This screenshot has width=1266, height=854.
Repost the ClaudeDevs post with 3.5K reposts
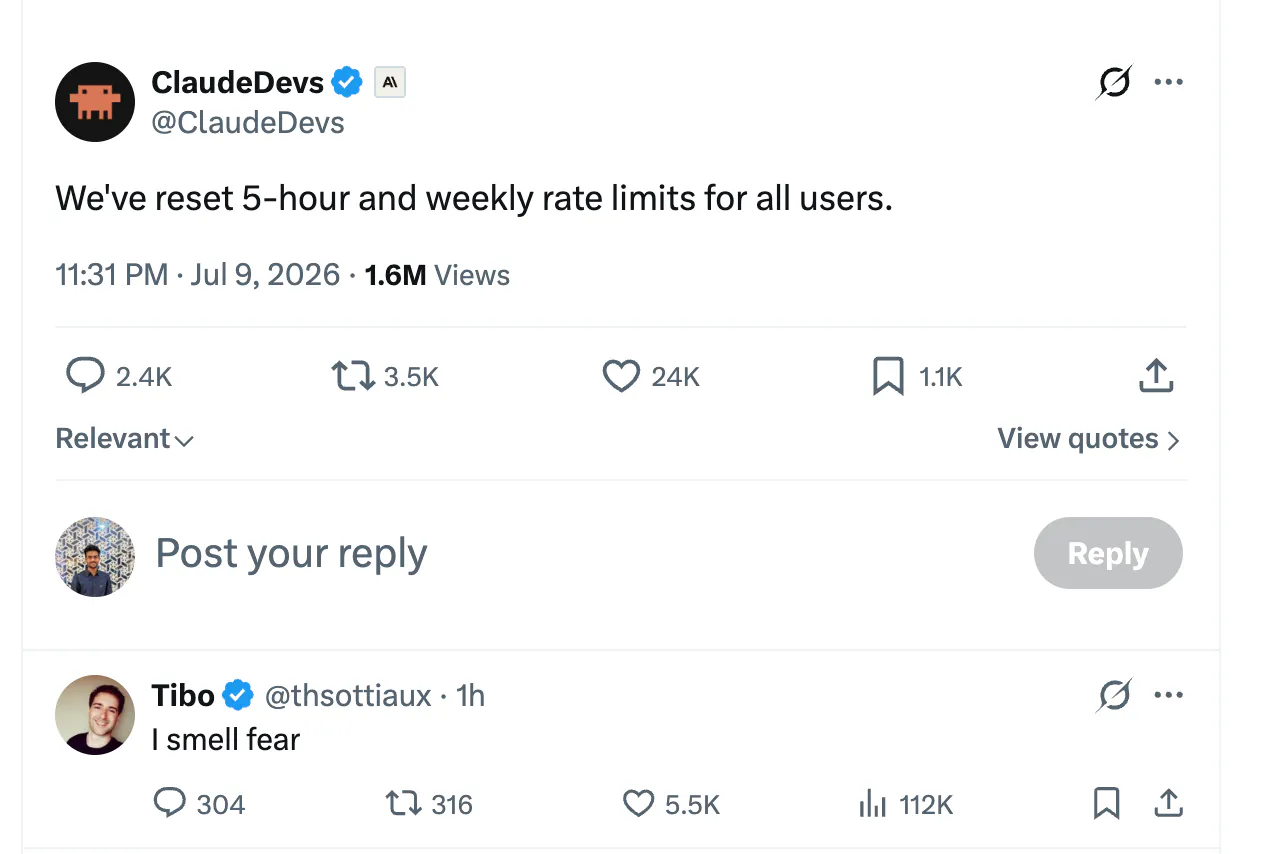pos(353,376)
